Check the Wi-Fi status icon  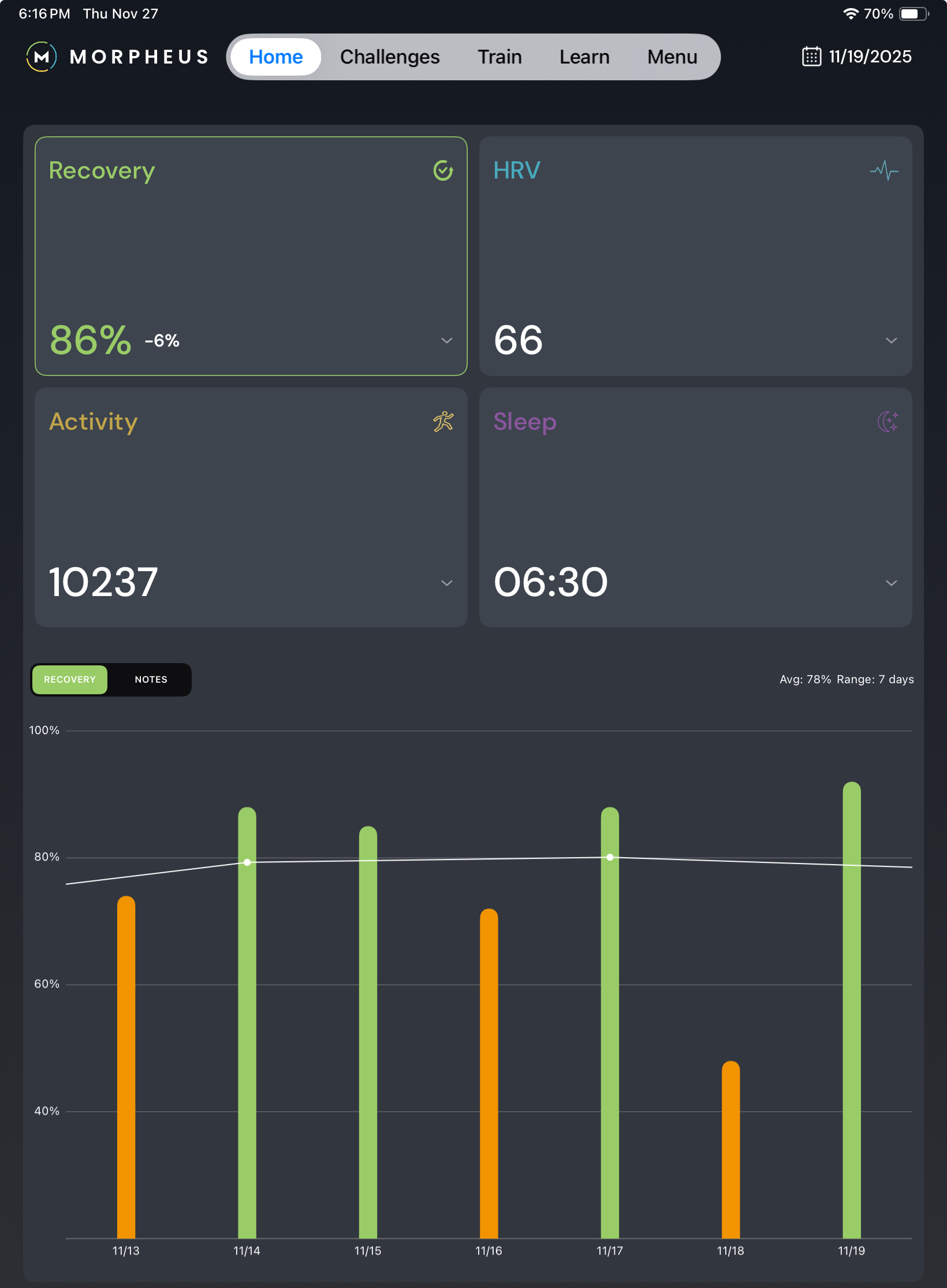850,14
